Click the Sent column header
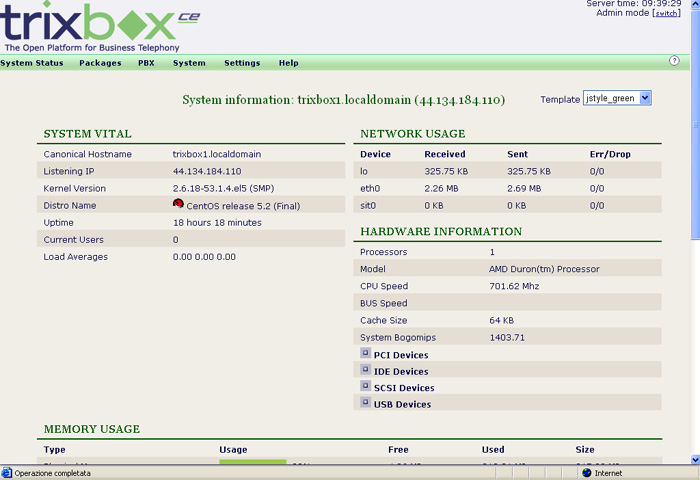Screen dimensions: 700x480 tap(517, 154)
